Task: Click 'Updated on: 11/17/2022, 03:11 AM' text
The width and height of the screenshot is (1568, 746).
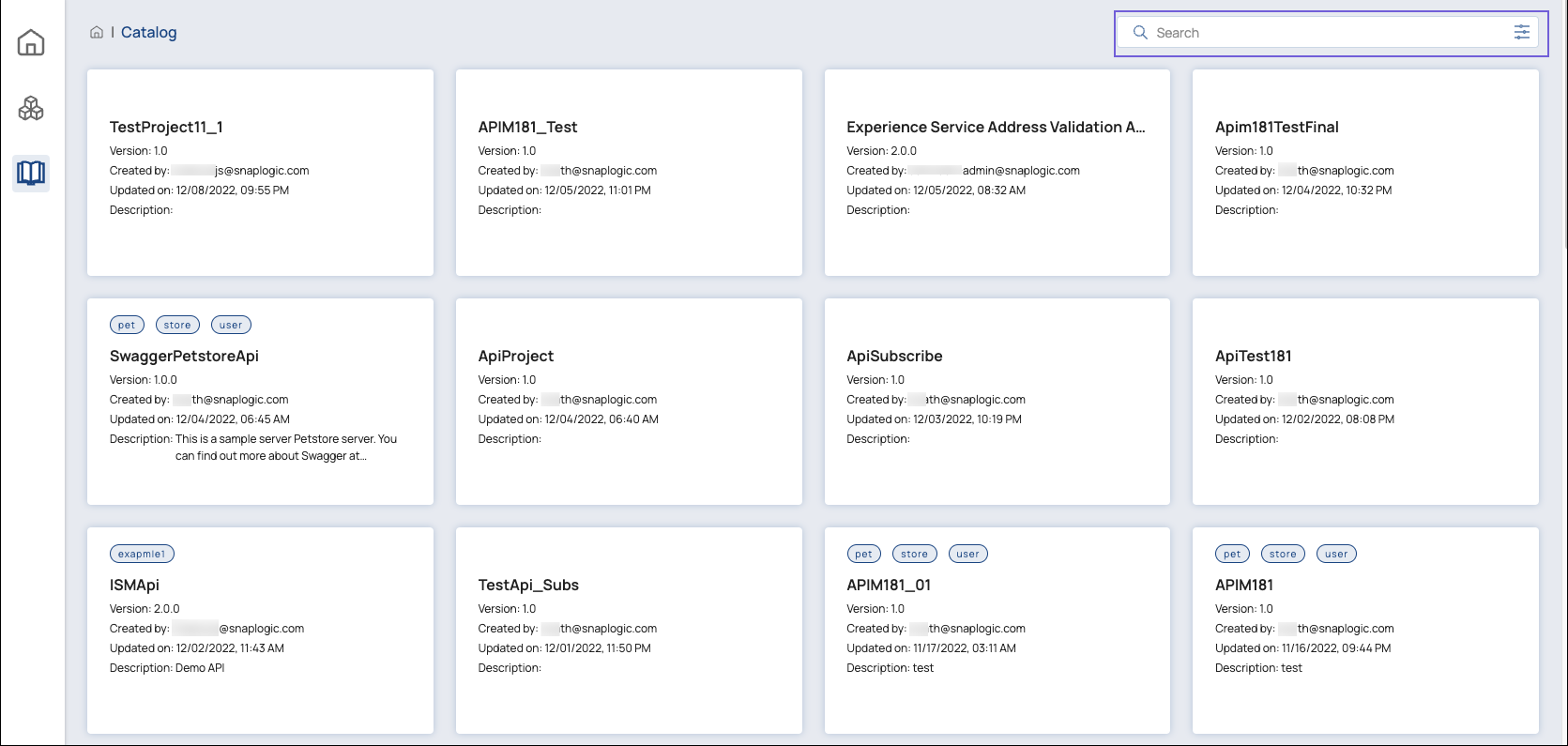Action: (x=931, y=648)
